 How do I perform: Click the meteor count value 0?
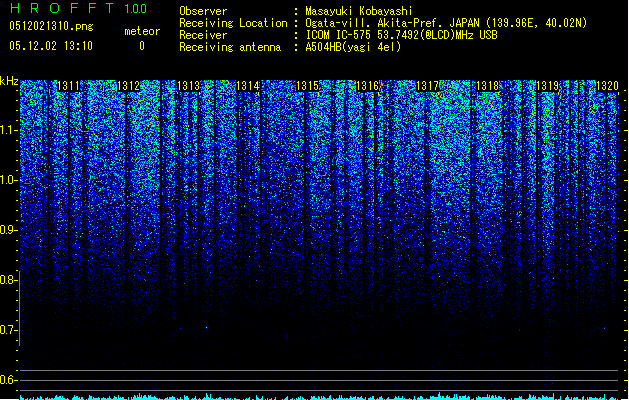pos(142,46)
